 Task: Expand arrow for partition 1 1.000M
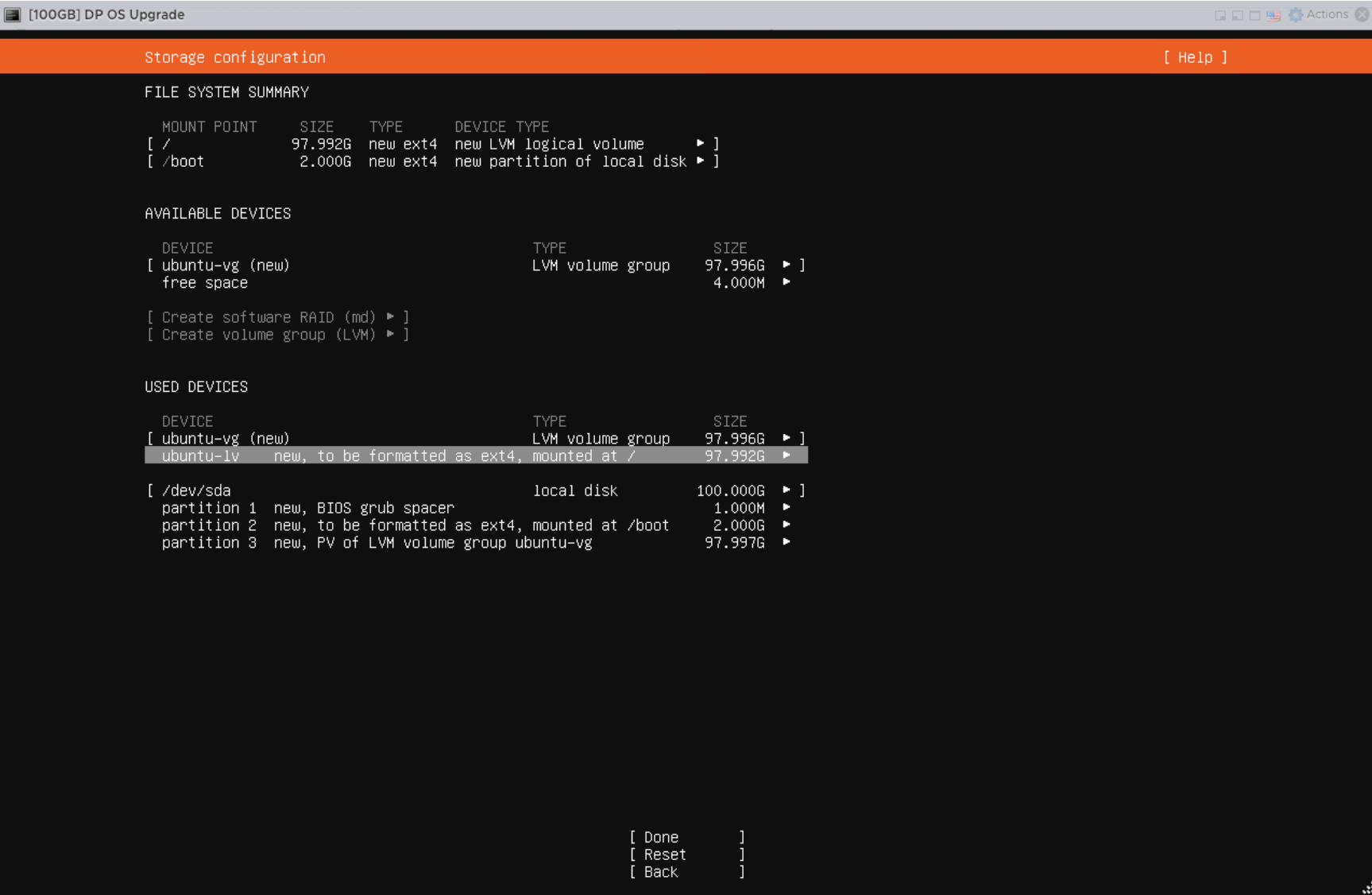coord(786,507)
